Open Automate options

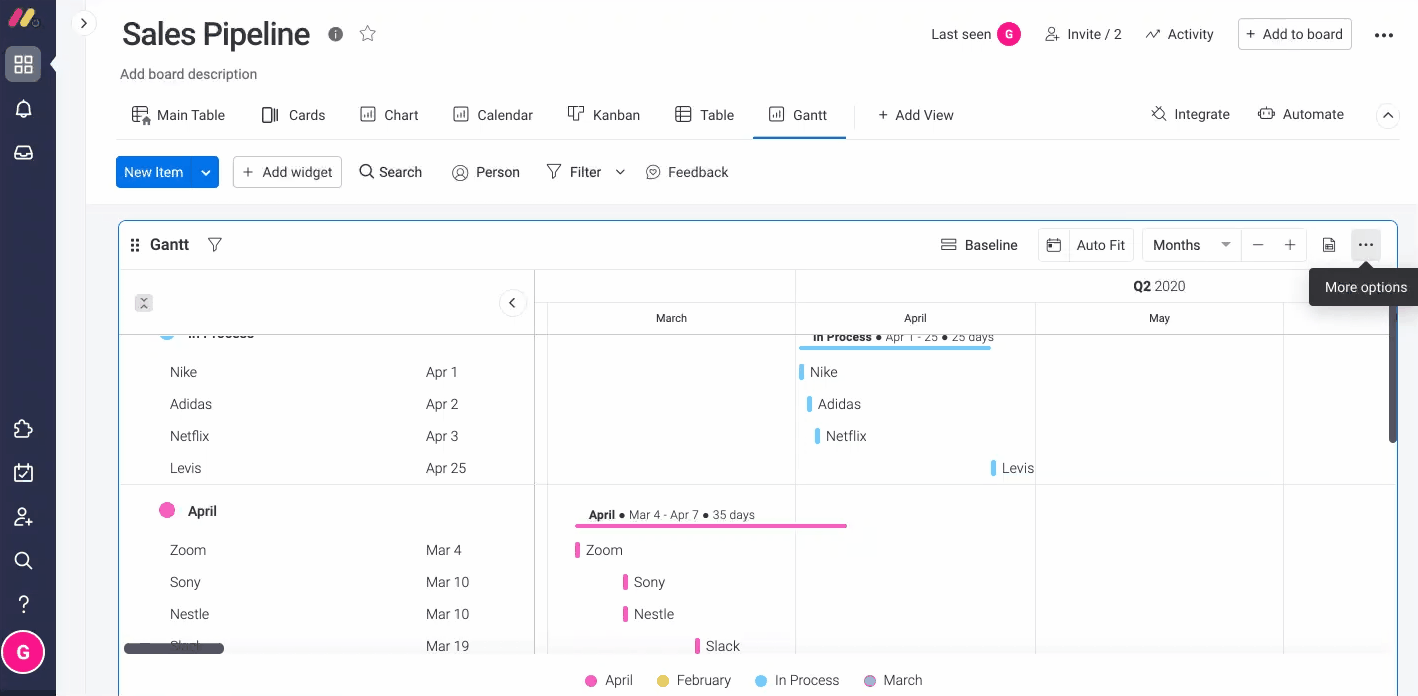[1301, 114]
